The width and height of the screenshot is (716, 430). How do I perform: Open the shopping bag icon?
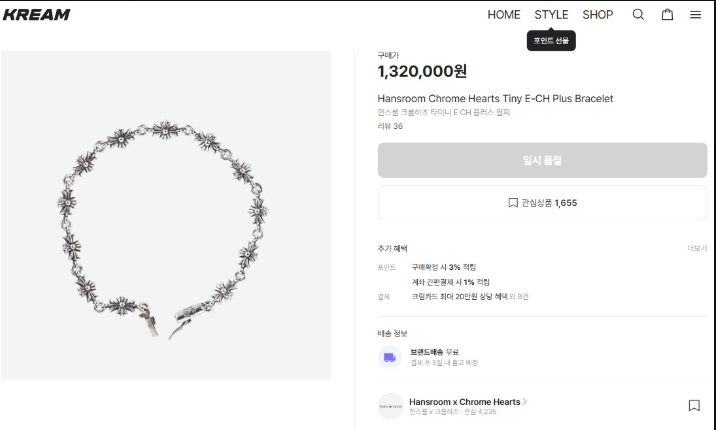(x=667, y=15)
